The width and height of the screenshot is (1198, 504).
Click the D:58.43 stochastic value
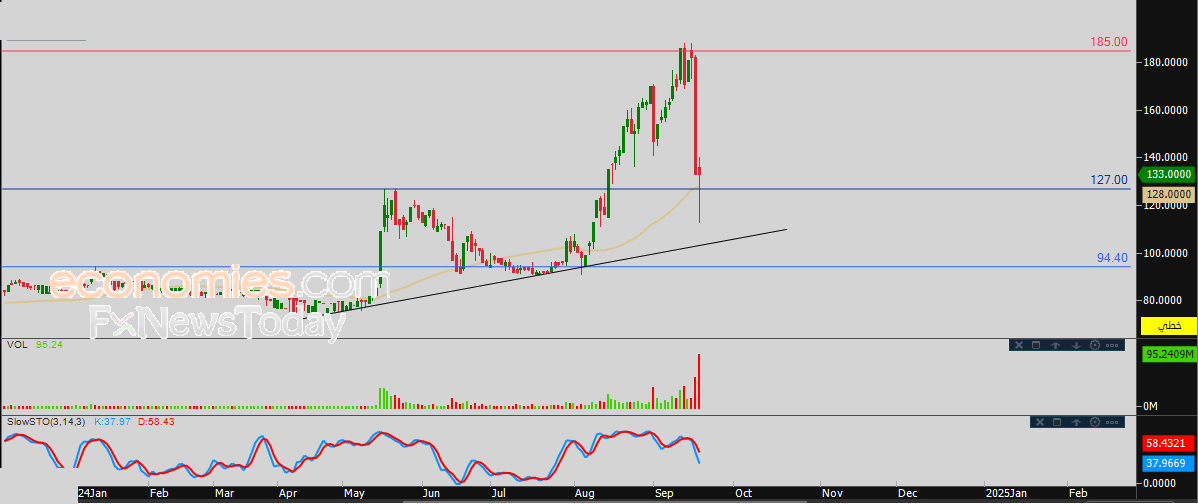157,422
